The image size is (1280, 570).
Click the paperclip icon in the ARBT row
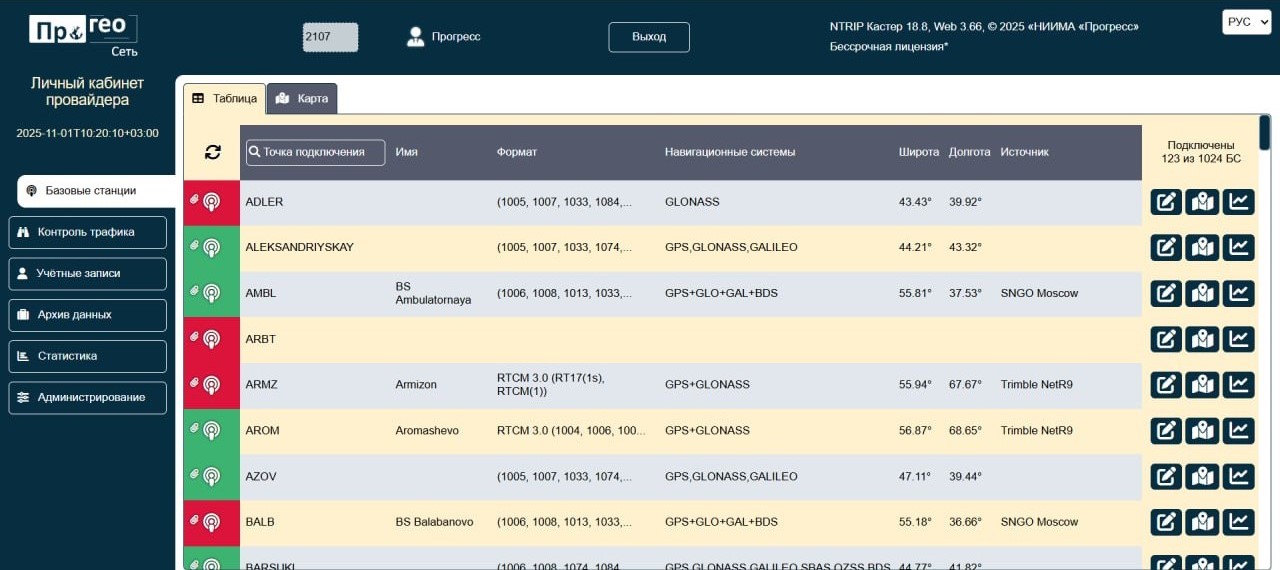point(196,337)
